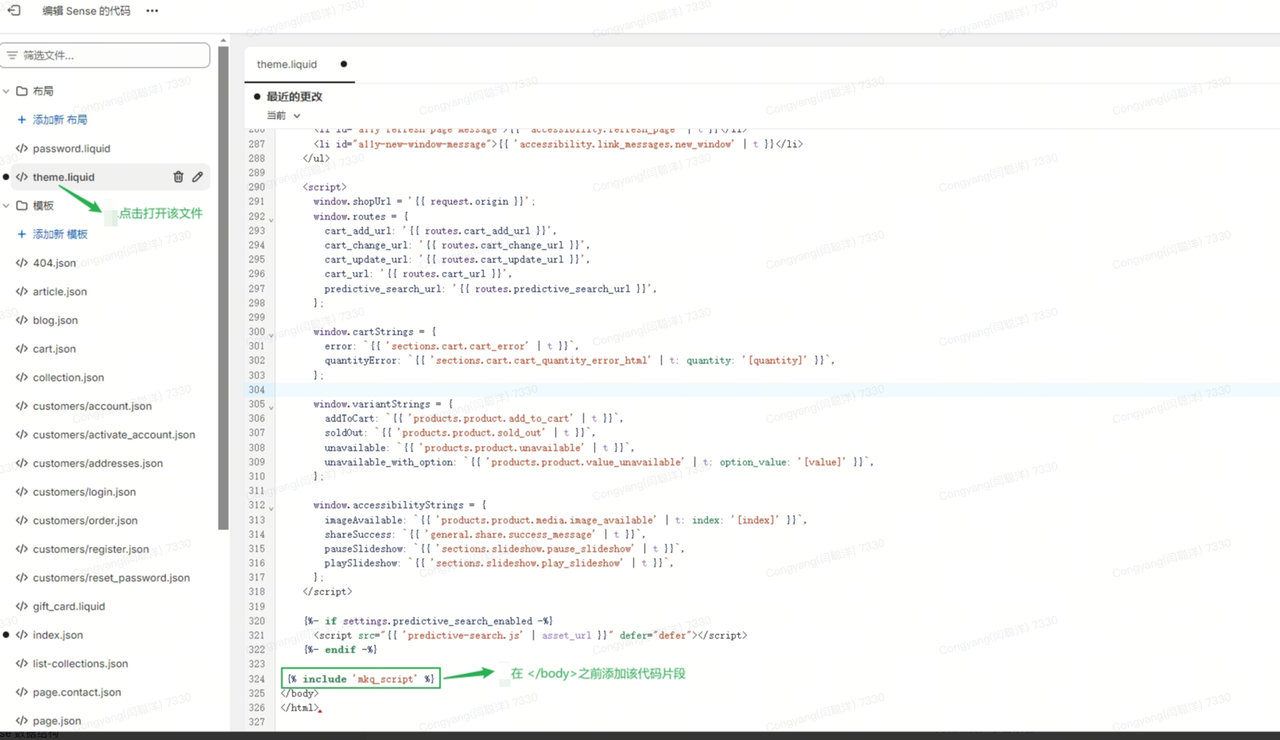Collapse the 布局 folder
Viewport: 1280px width, 740px height.
click(x=6, y=91)
